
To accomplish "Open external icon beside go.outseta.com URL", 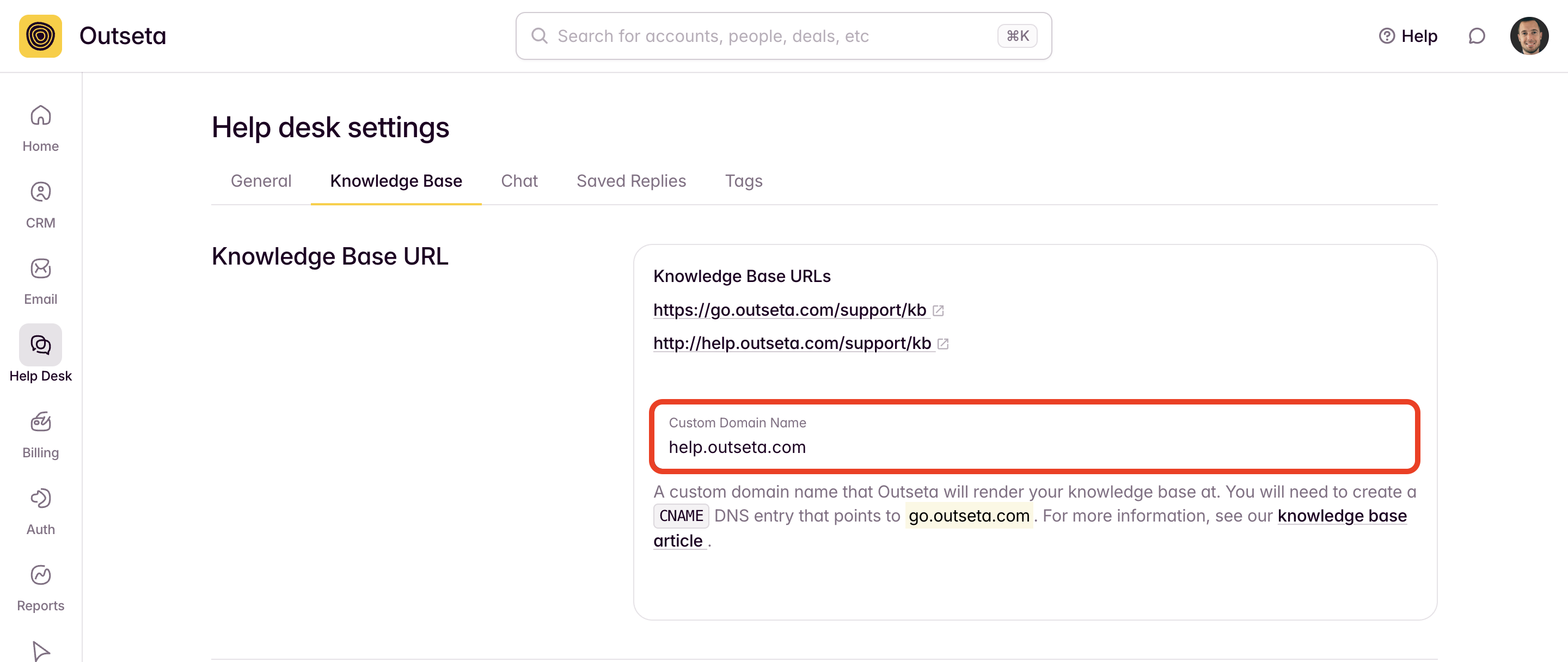I will [938, 310].
